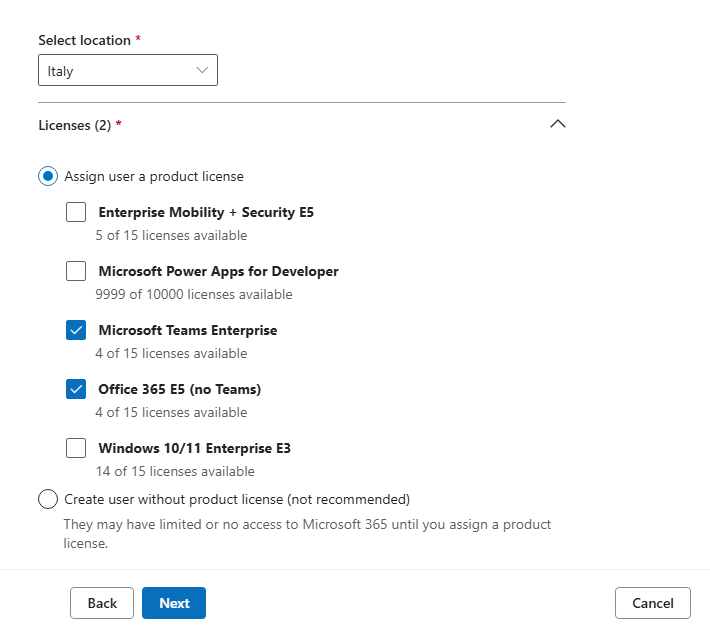Click the chevron arrow in the location combo box
Image resolution: width=710 pixels, height=625 pixels.
coord(202,70)
